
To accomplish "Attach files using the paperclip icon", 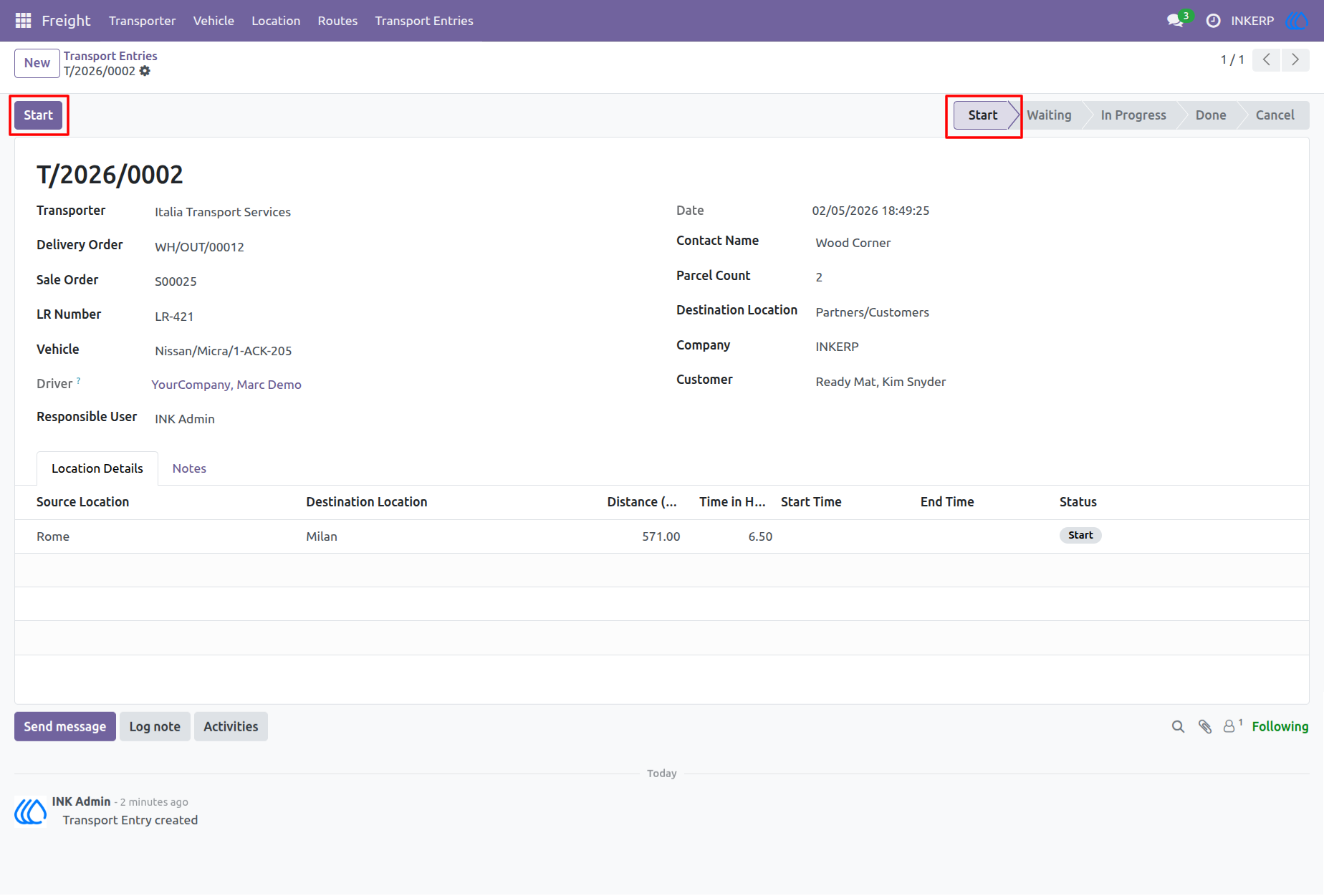I will click(1205, 727).
